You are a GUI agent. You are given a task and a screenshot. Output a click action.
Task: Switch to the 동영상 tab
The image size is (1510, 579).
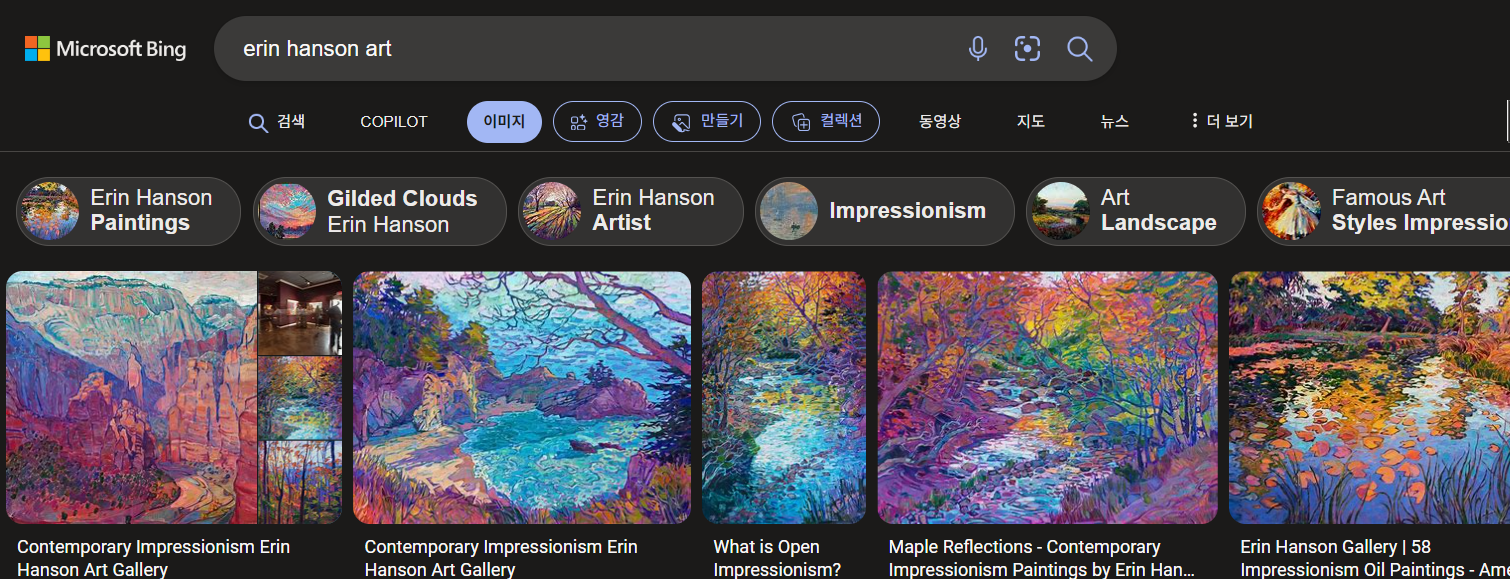coord(940,122)
